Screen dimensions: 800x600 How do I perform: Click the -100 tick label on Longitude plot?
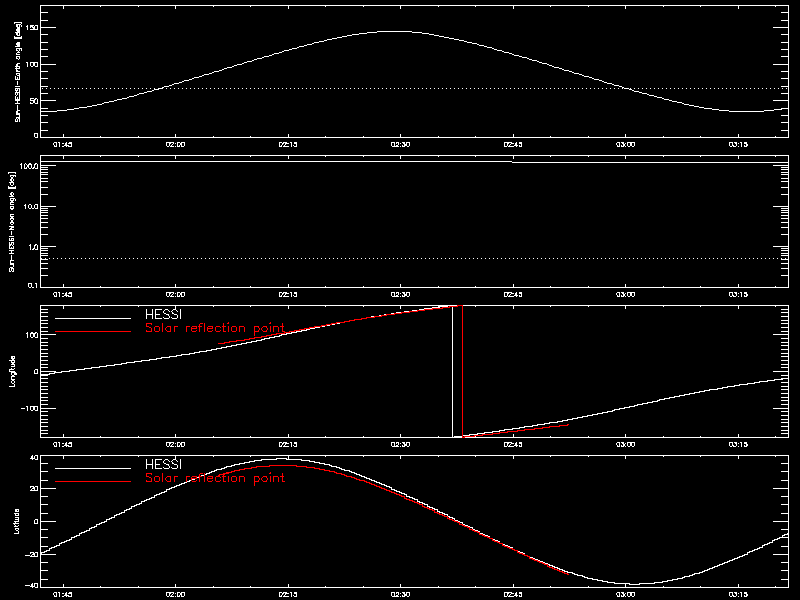click(29, 409)
